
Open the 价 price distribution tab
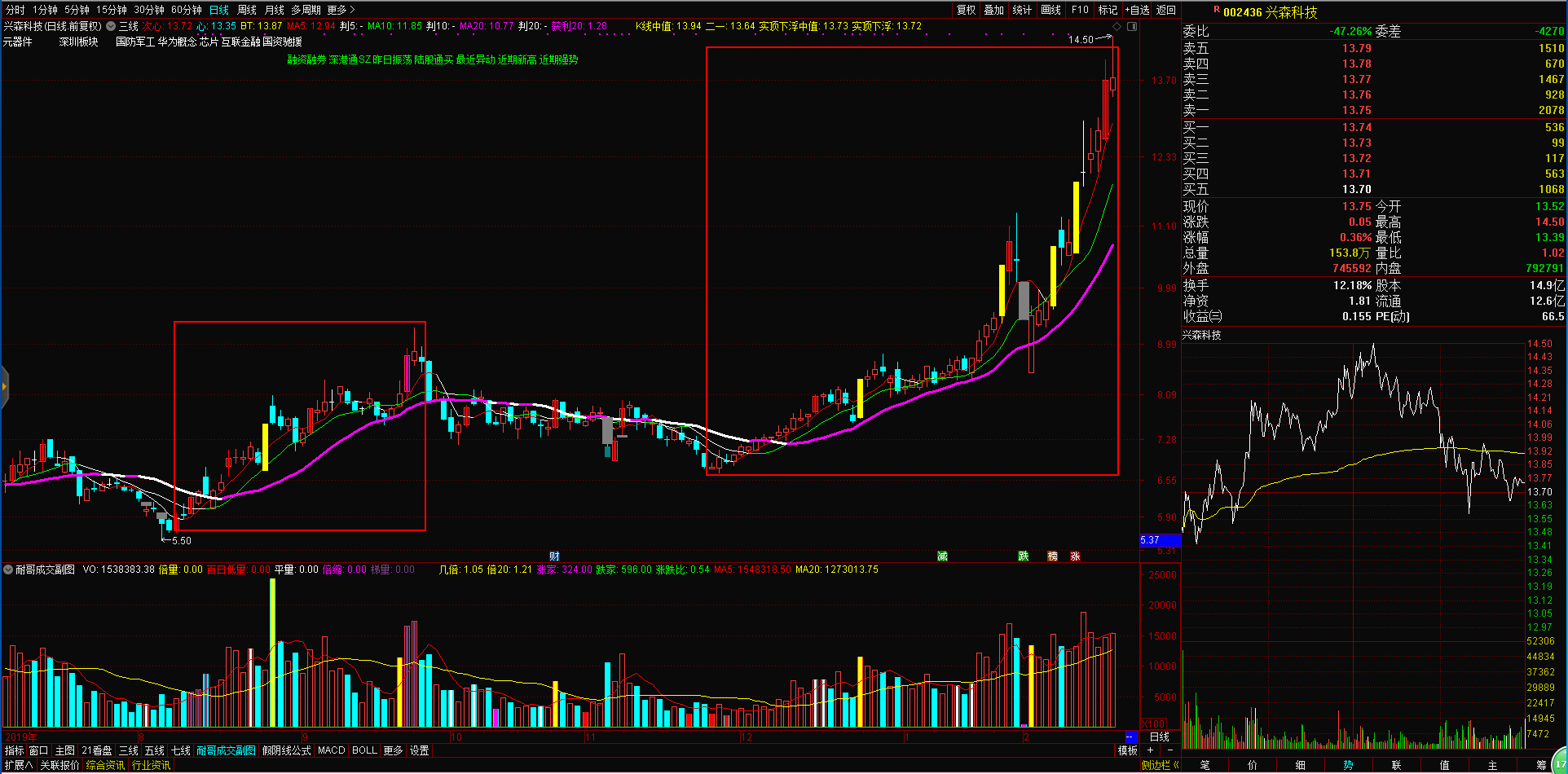[1253, 765]
